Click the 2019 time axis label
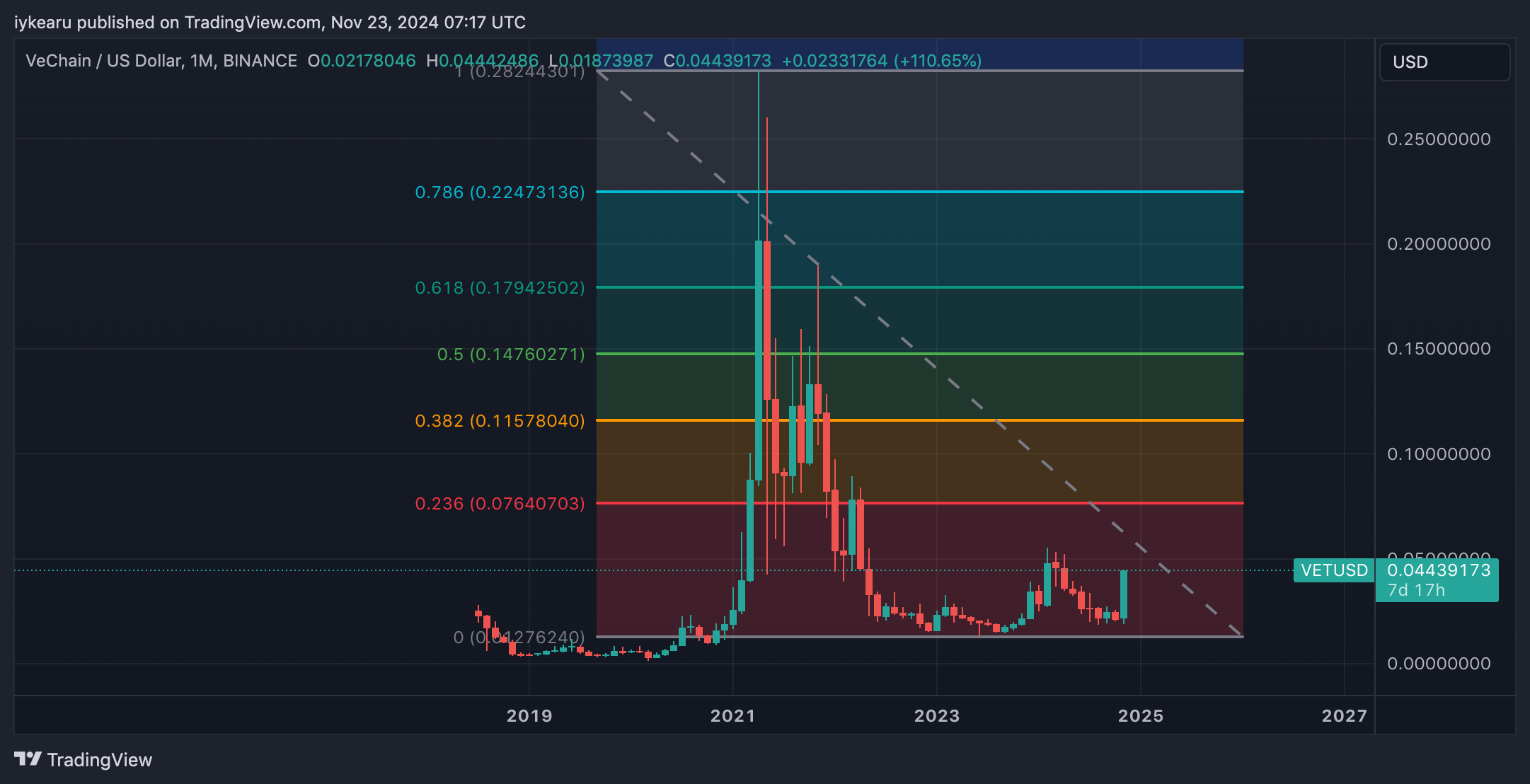1530x784 pixels. pos(529,716)
